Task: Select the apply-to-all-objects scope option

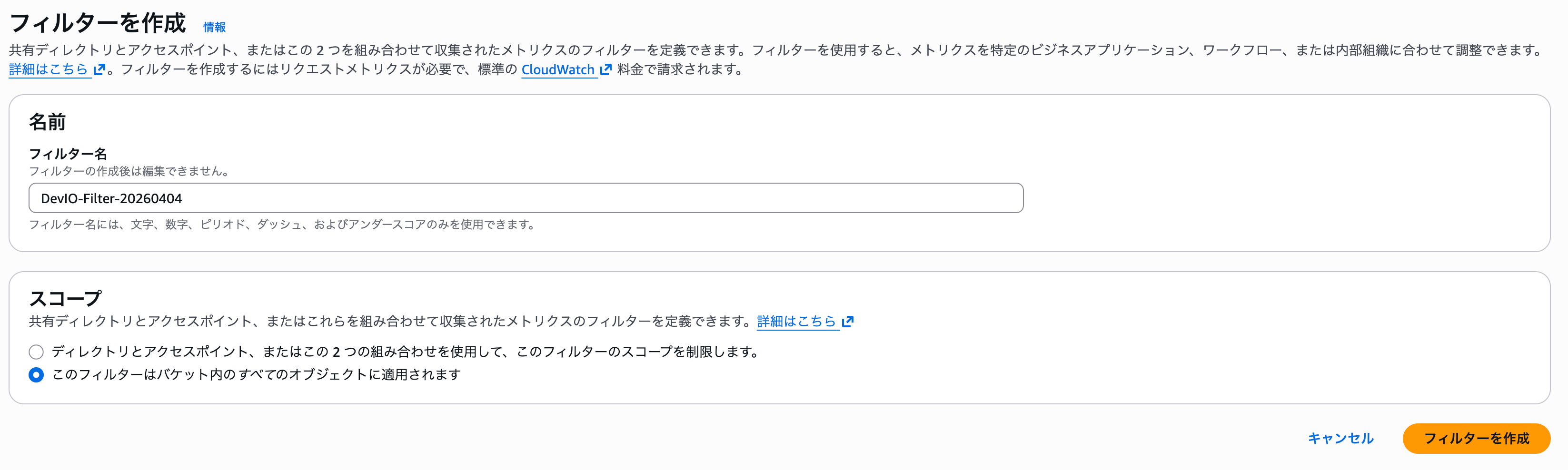Action: [x=37, y=375]
